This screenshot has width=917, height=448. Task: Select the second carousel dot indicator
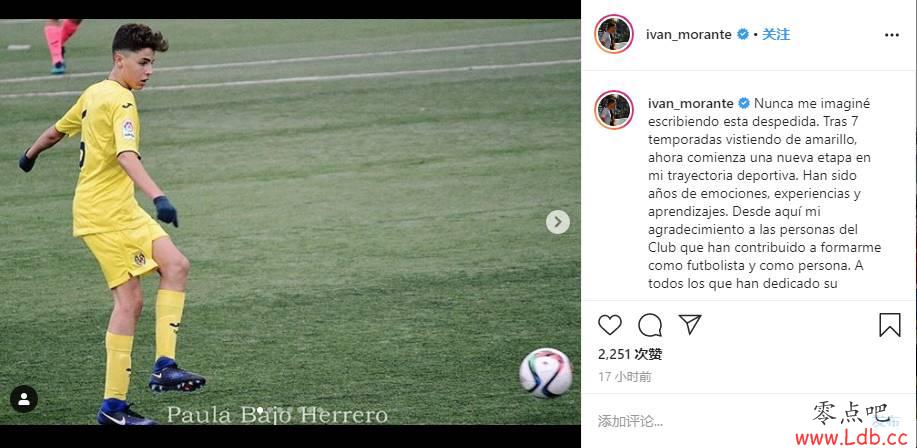click(271, 411)
